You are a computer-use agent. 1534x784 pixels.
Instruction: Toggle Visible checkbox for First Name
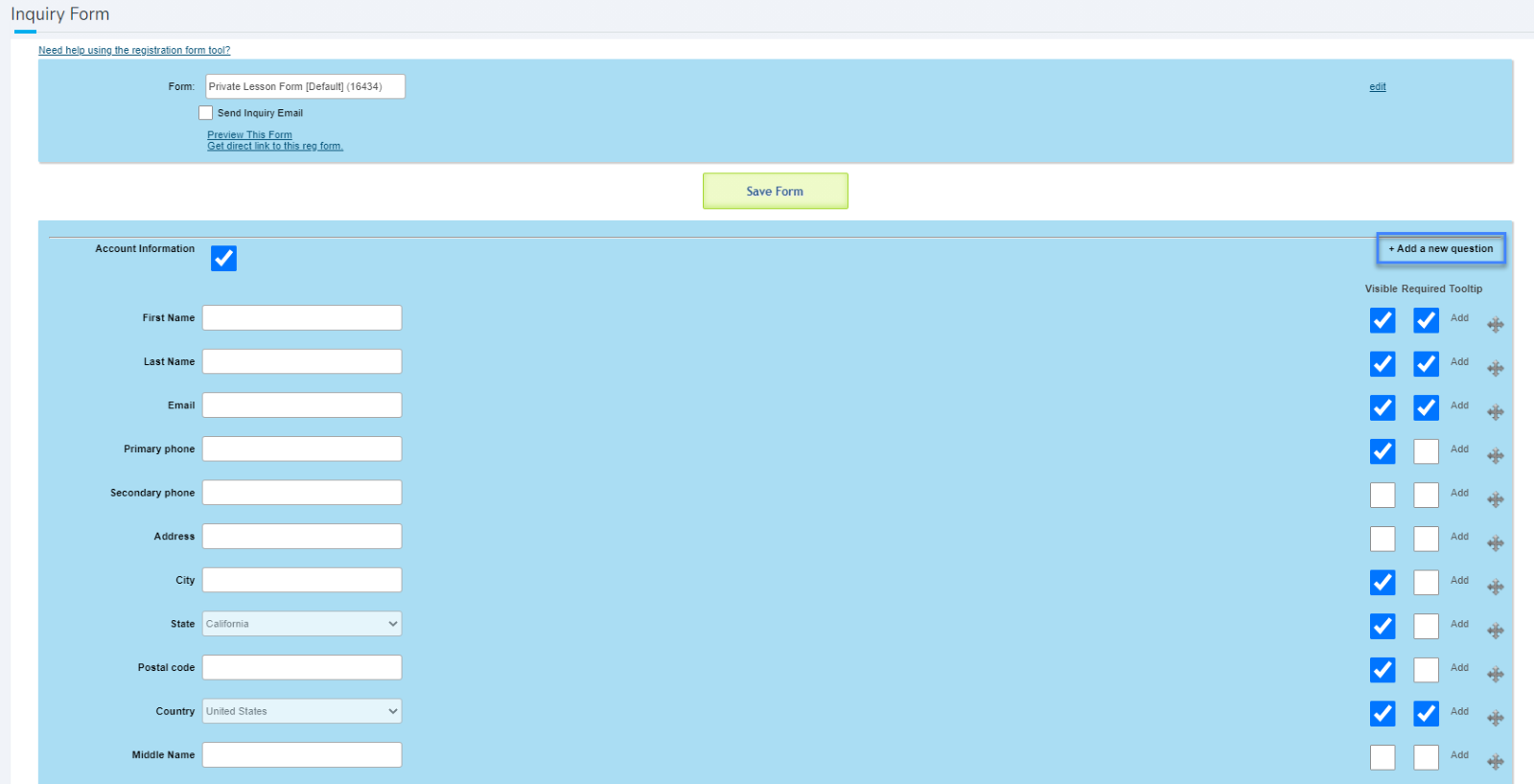(x=1383, y=320)
